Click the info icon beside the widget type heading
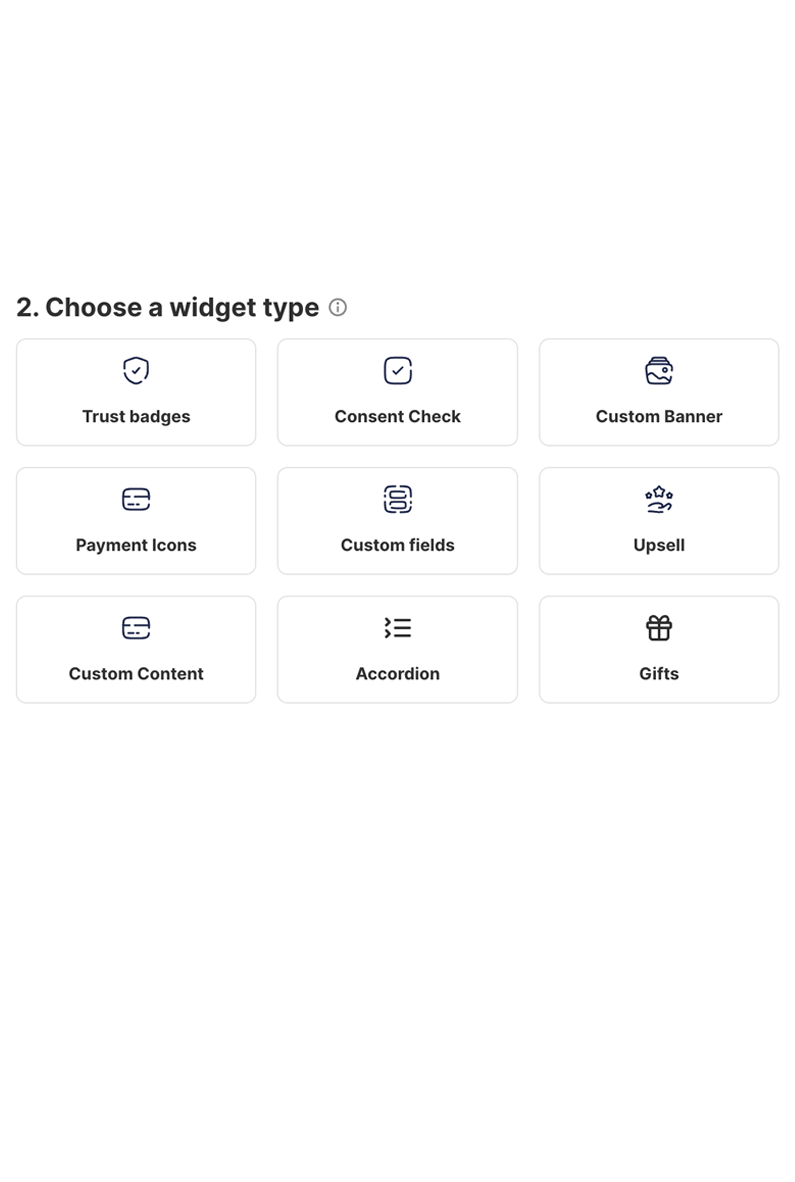795x1182 pixels. pos(338,308)
